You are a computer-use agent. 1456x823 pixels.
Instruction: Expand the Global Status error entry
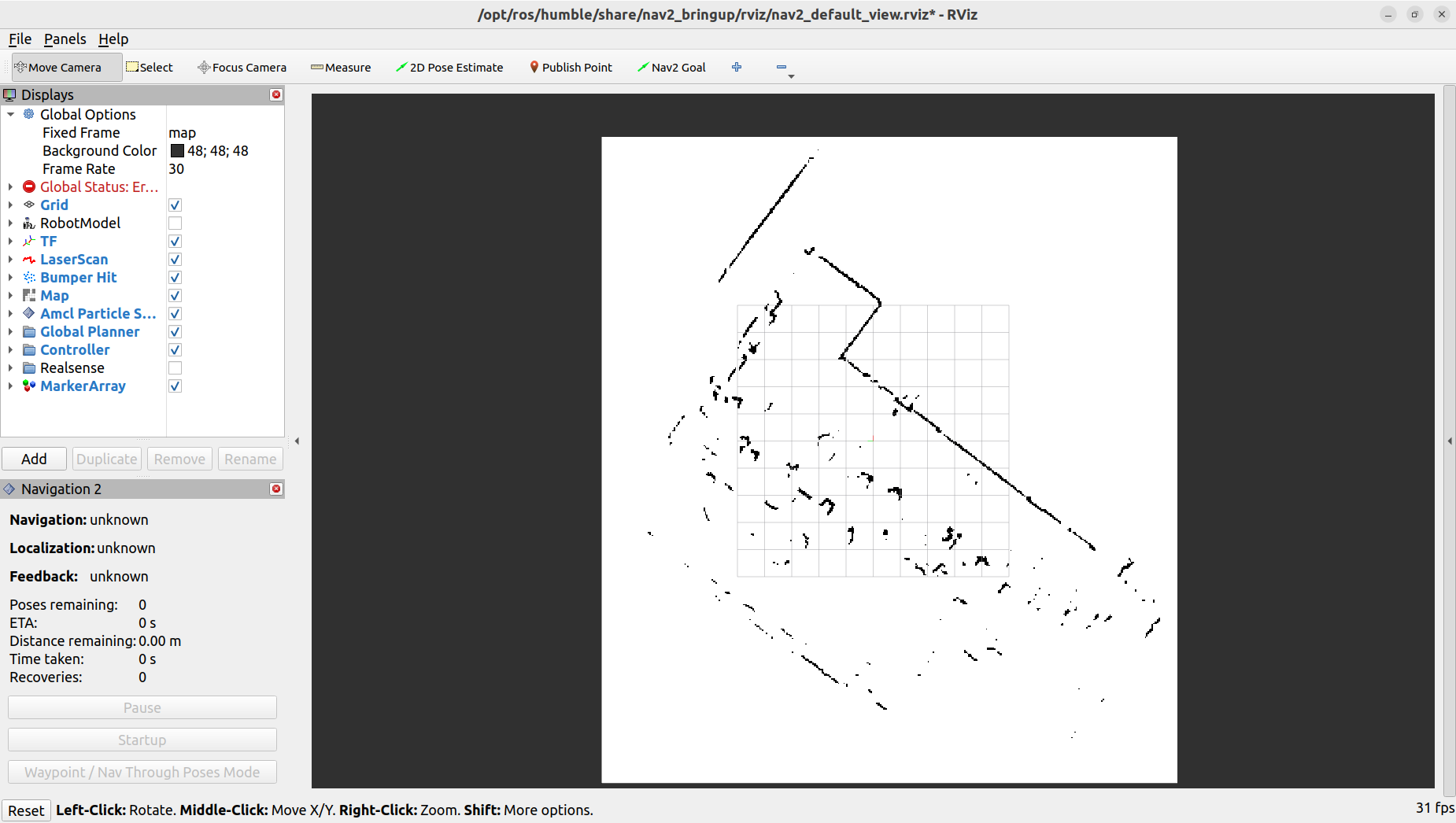coord(11,186)
